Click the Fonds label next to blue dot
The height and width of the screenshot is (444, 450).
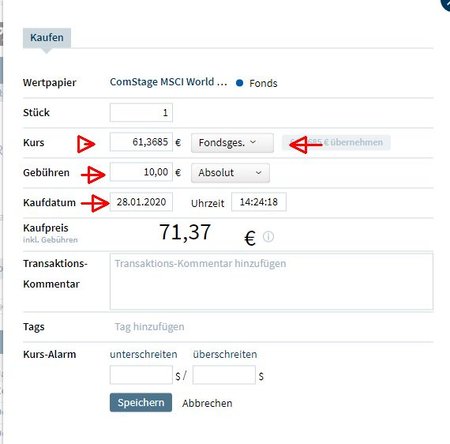click(263, 83)
